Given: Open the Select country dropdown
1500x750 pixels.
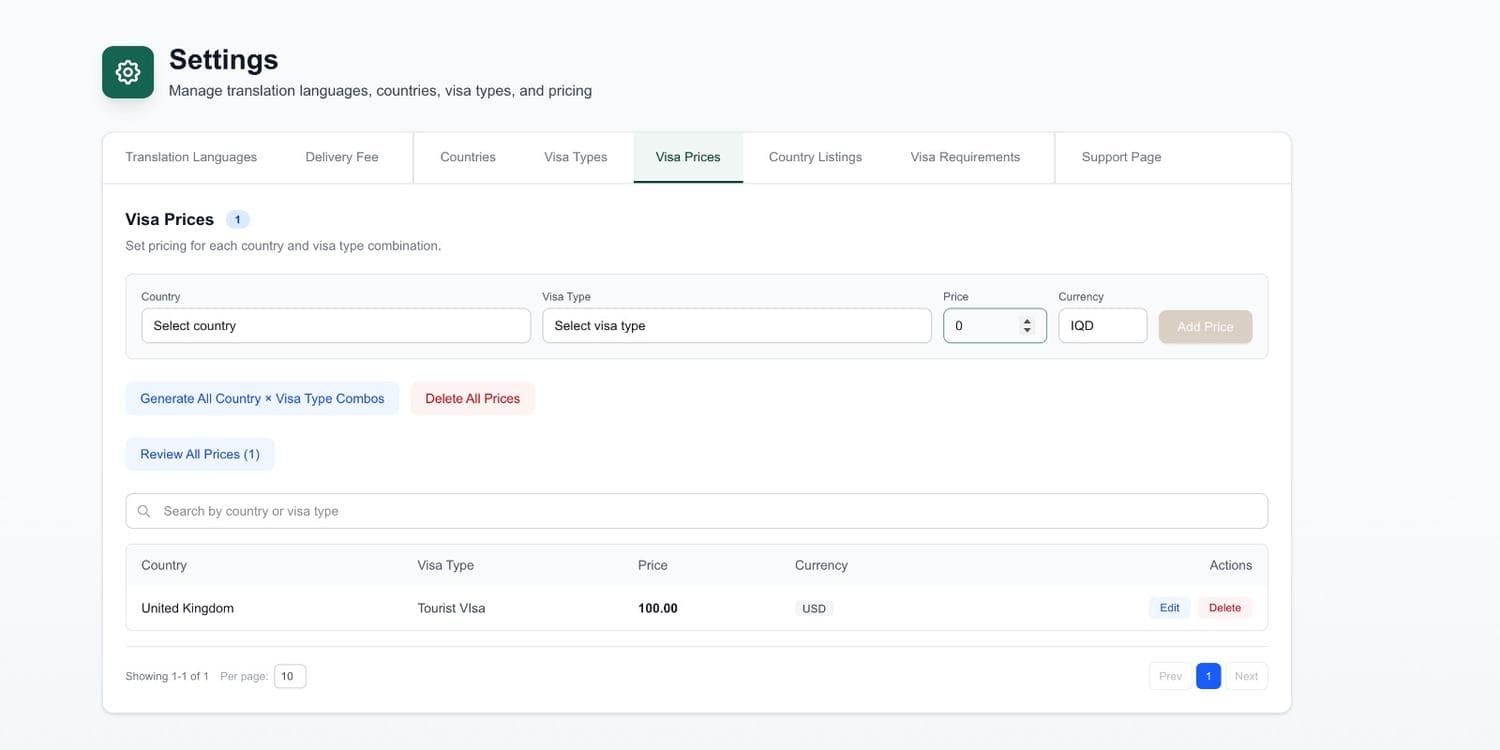Looking at the screenshot, I should click(336, 326).
